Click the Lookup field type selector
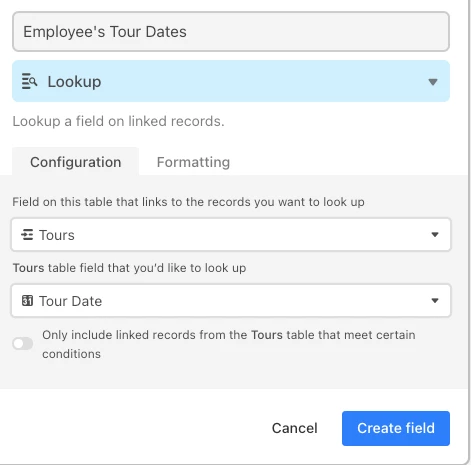Image resolution: width=471 pixels, height=465 pixels. tap(231, 81)
